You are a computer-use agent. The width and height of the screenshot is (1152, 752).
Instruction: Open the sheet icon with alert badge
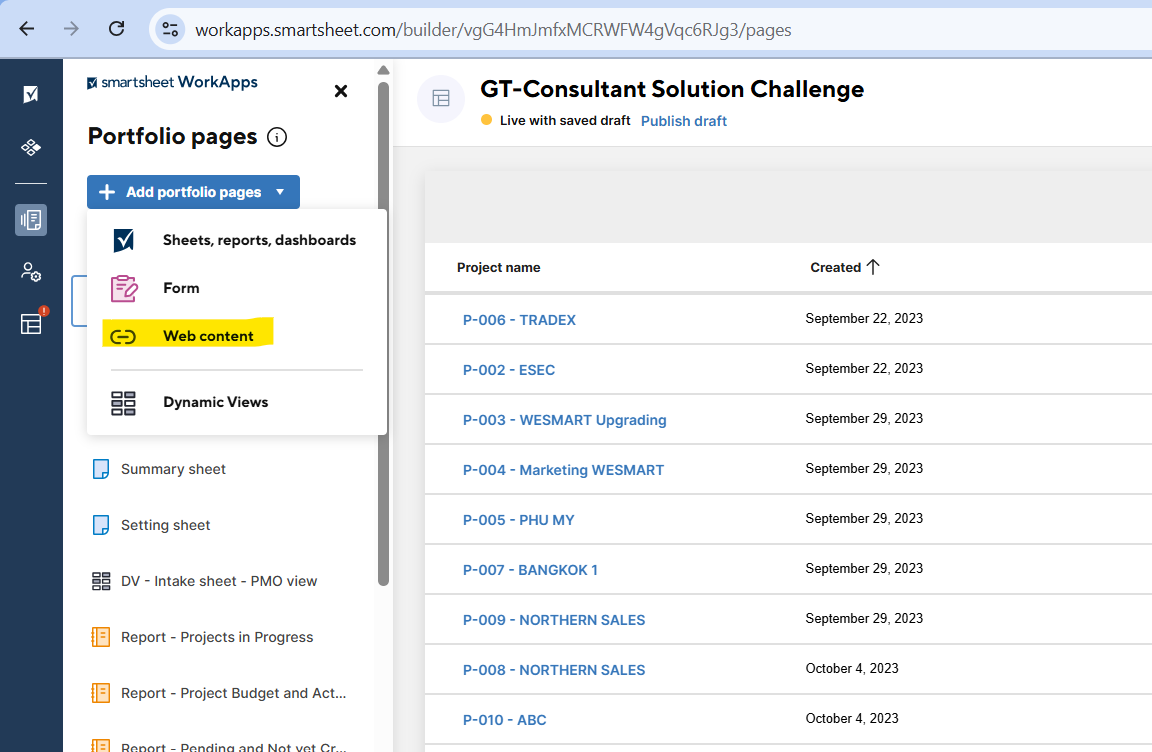click(x=32, y=322)
